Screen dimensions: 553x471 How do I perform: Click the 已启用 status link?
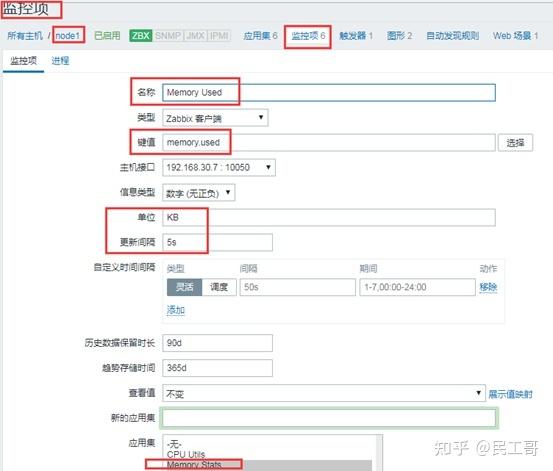(107, 36)
